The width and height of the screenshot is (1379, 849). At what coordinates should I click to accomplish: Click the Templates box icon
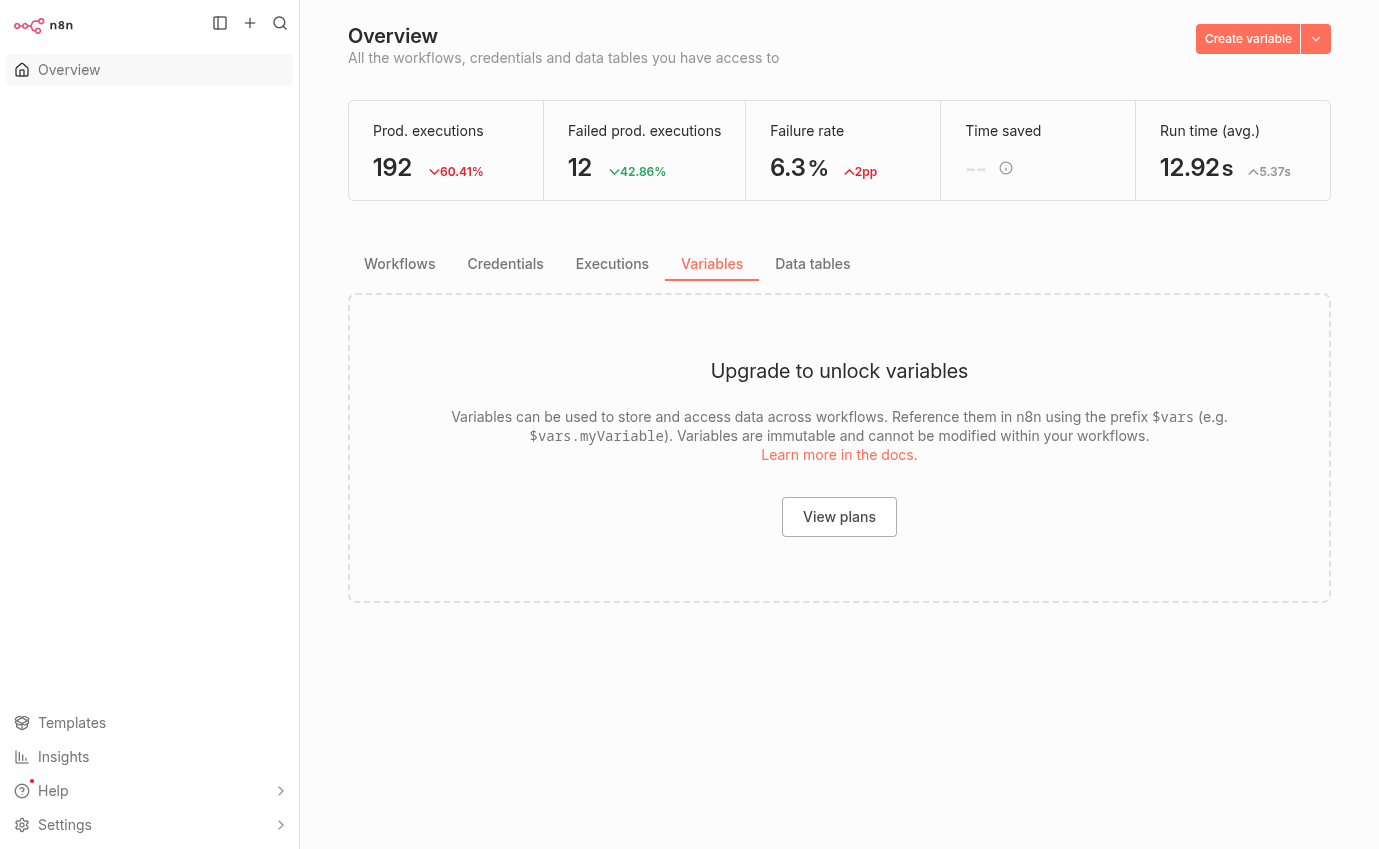22,723
